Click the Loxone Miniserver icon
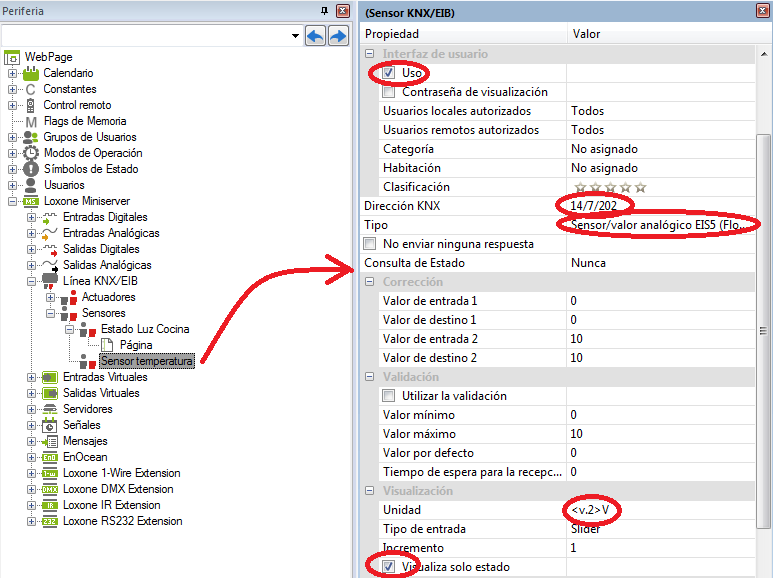 pyautogui.click(x=30, y=201)
